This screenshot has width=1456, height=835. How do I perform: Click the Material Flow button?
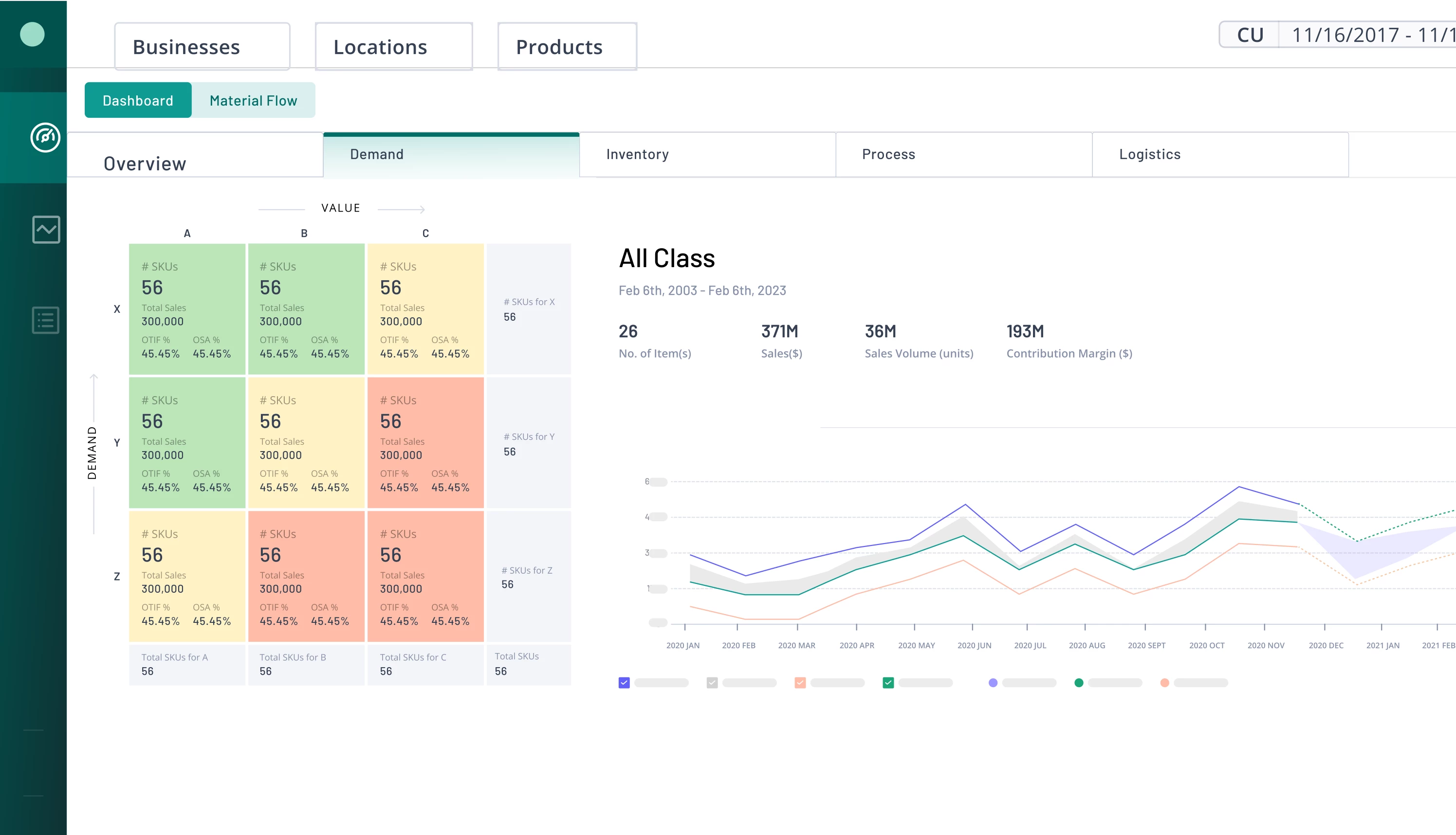point(253,100)
